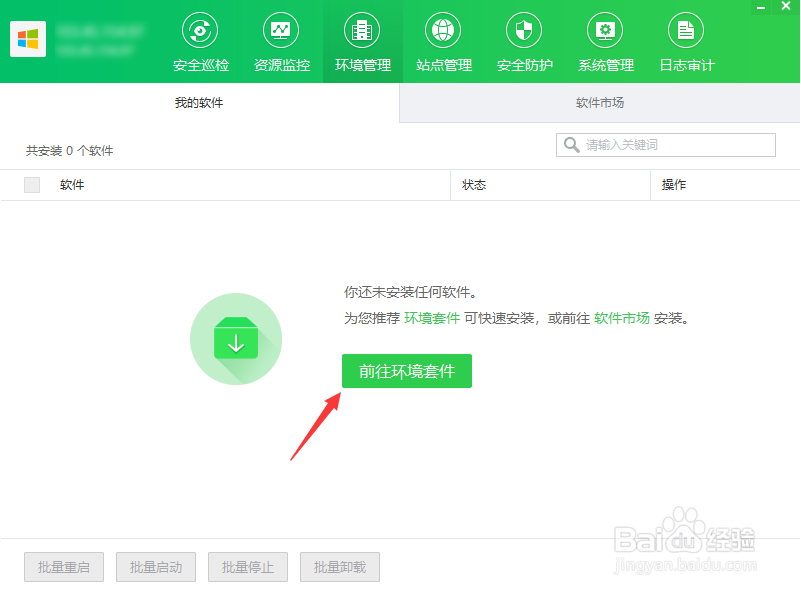The width and height of the screenshot is (801, 592).
Task: Click the Windows logo in top-left corner
Action: pos(28,39)
